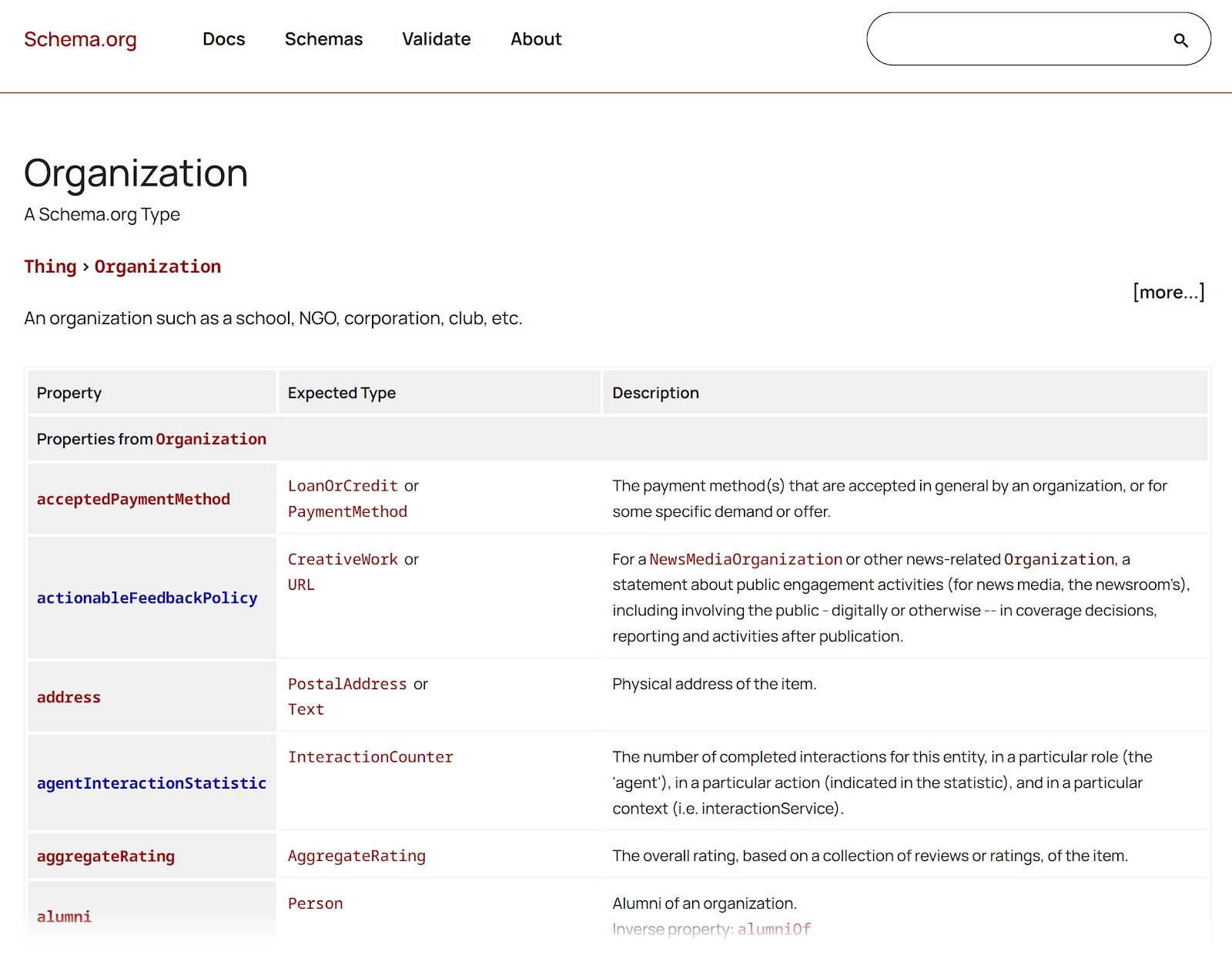Open the actionableFeedbackPolicy property
1232x955 pixels.
147,598
